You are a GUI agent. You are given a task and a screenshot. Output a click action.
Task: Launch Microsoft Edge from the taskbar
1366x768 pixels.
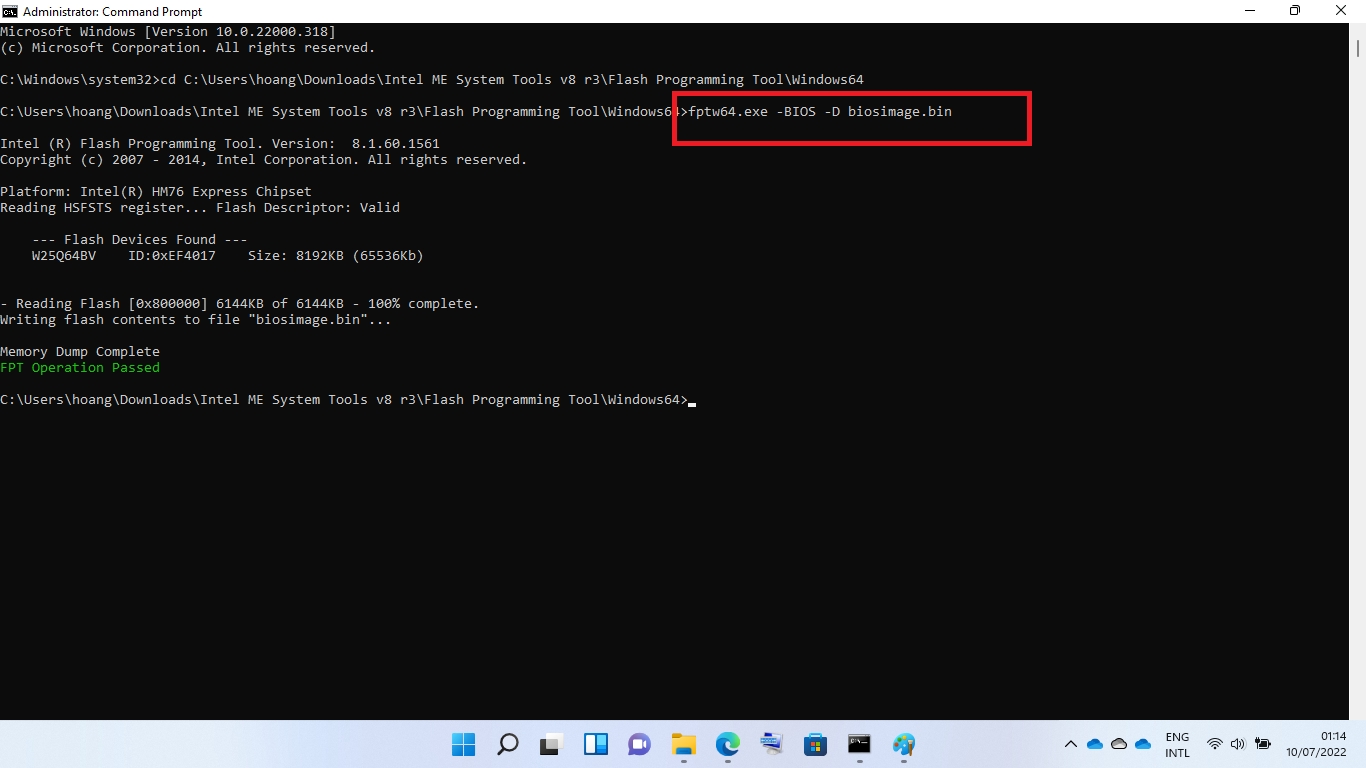[x=727, y=744]
